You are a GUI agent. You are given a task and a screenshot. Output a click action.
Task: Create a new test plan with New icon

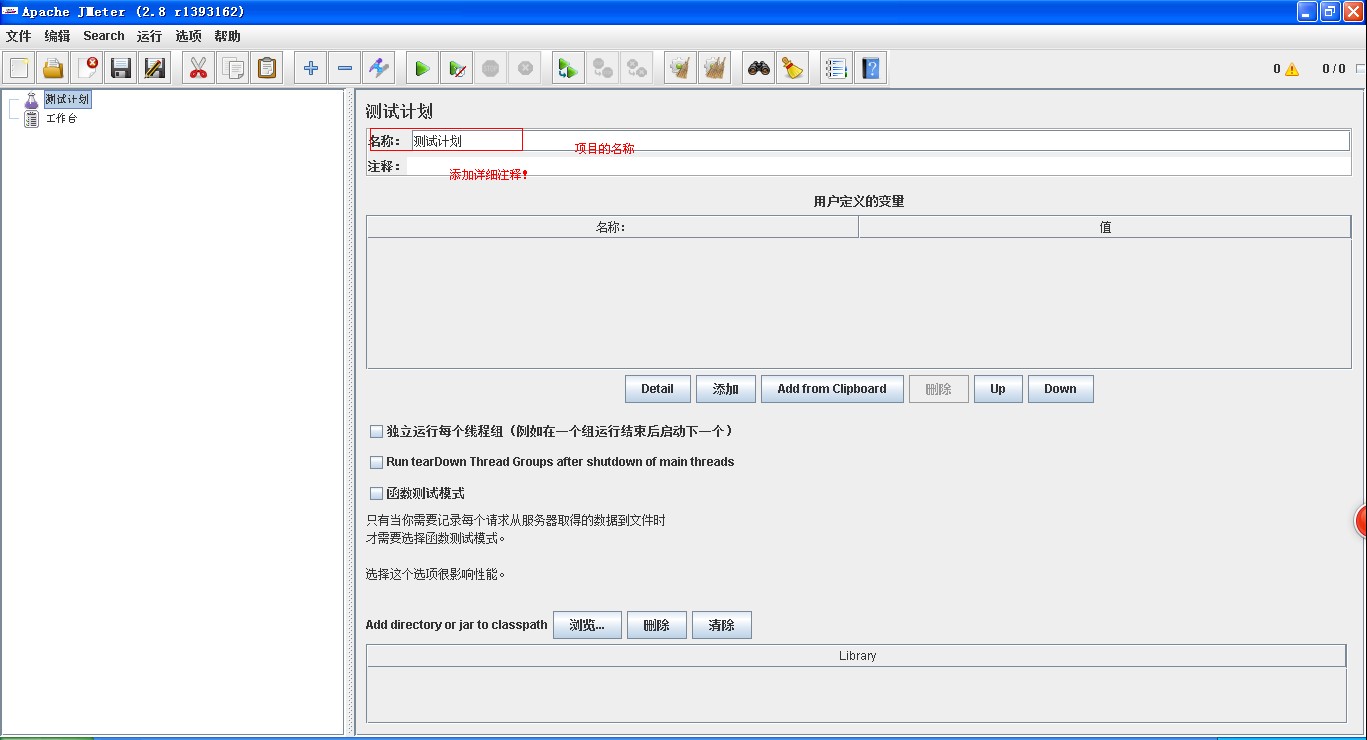point(19,68)
